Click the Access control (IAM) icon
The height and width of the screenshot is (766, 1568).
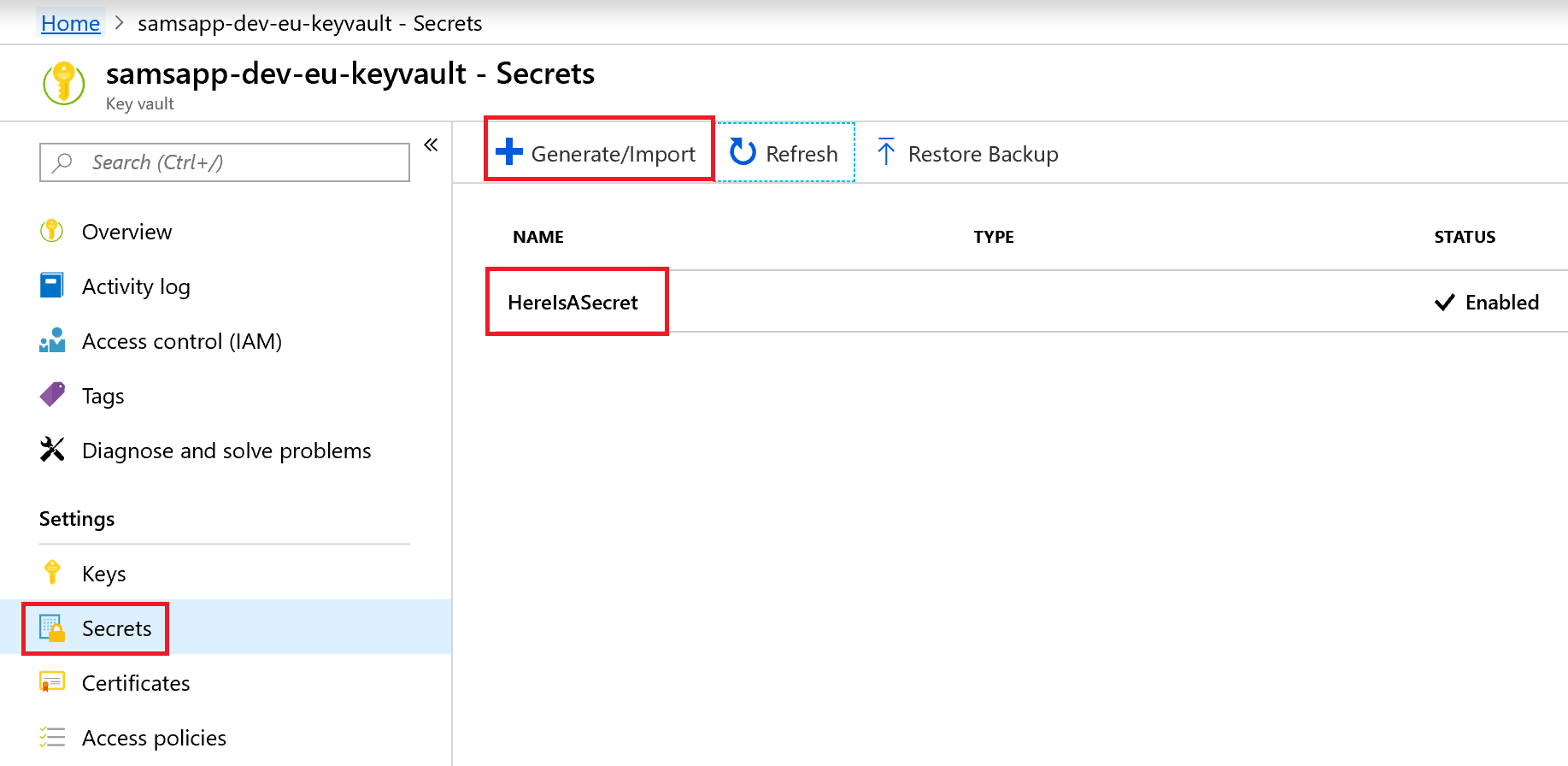pos(52,340)
